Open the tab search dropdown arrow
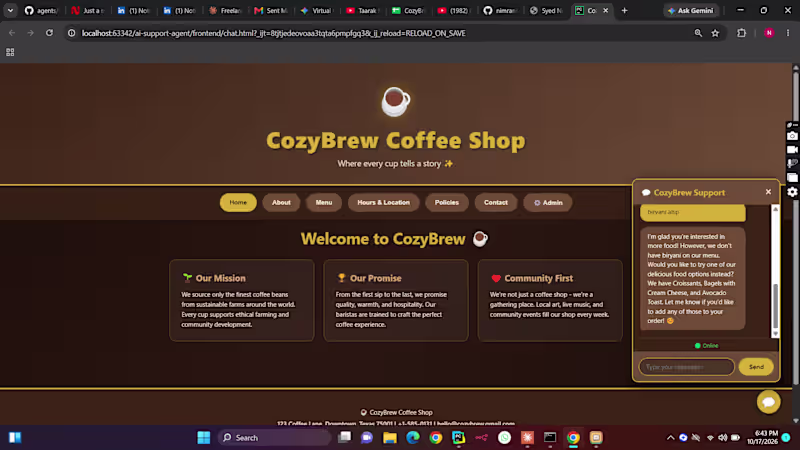The width and height of the screenshot is (800, 450). [10, 10]
